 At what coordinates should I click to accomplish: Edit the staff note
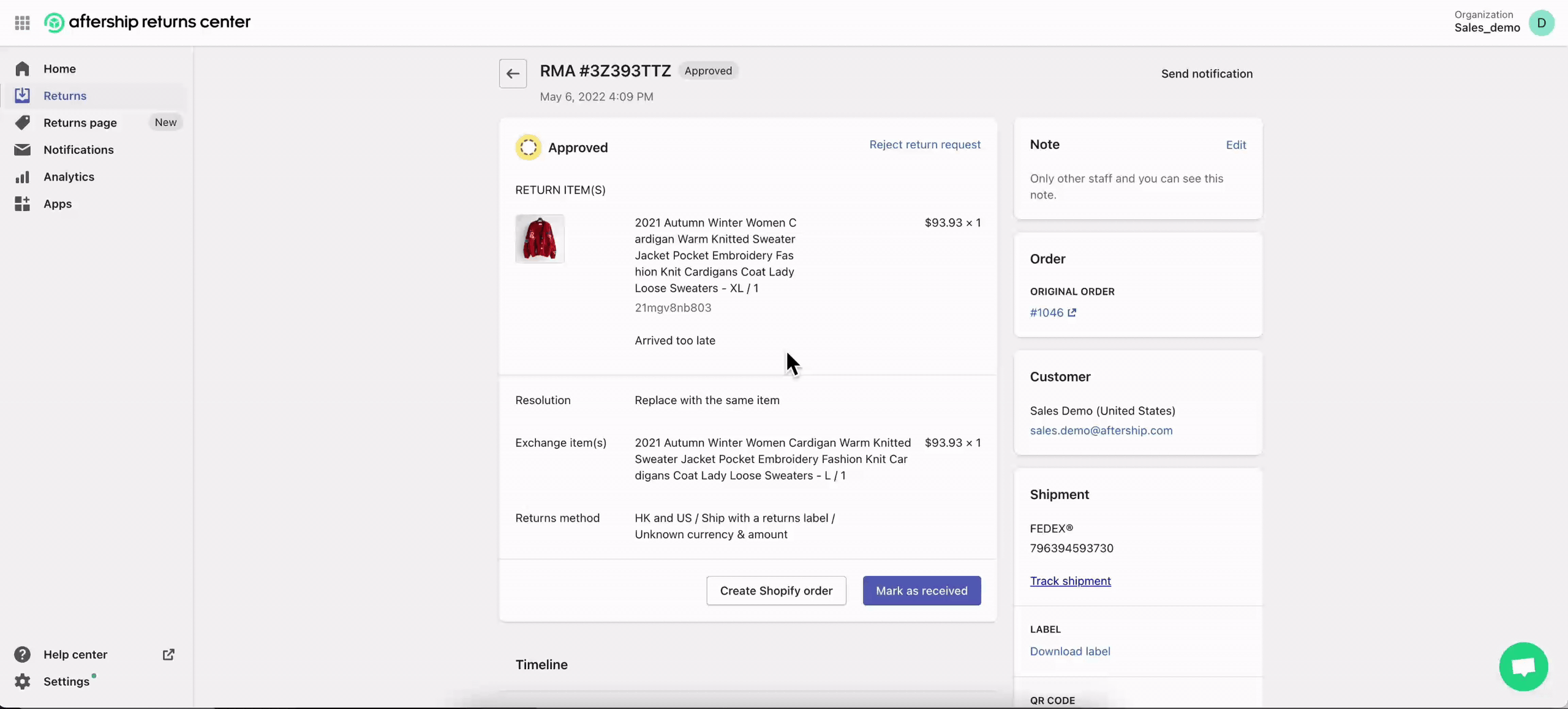click(1235, 145)
